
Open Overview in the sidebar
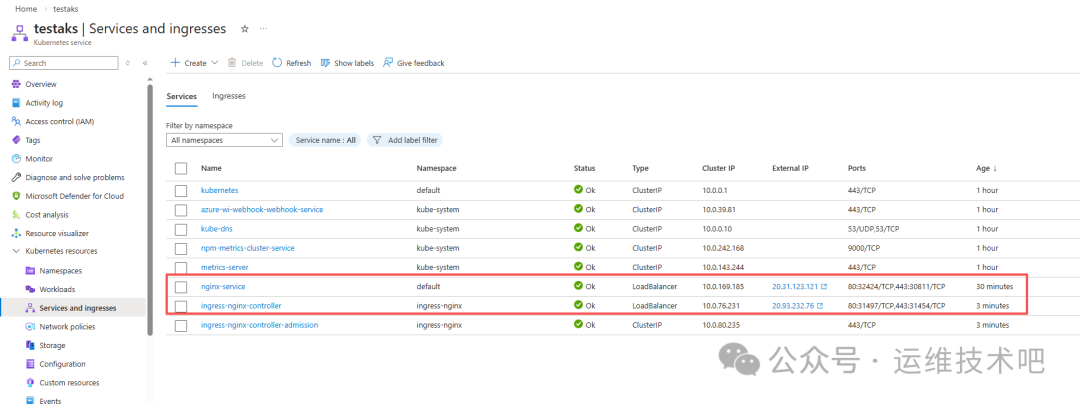(41, 84)
